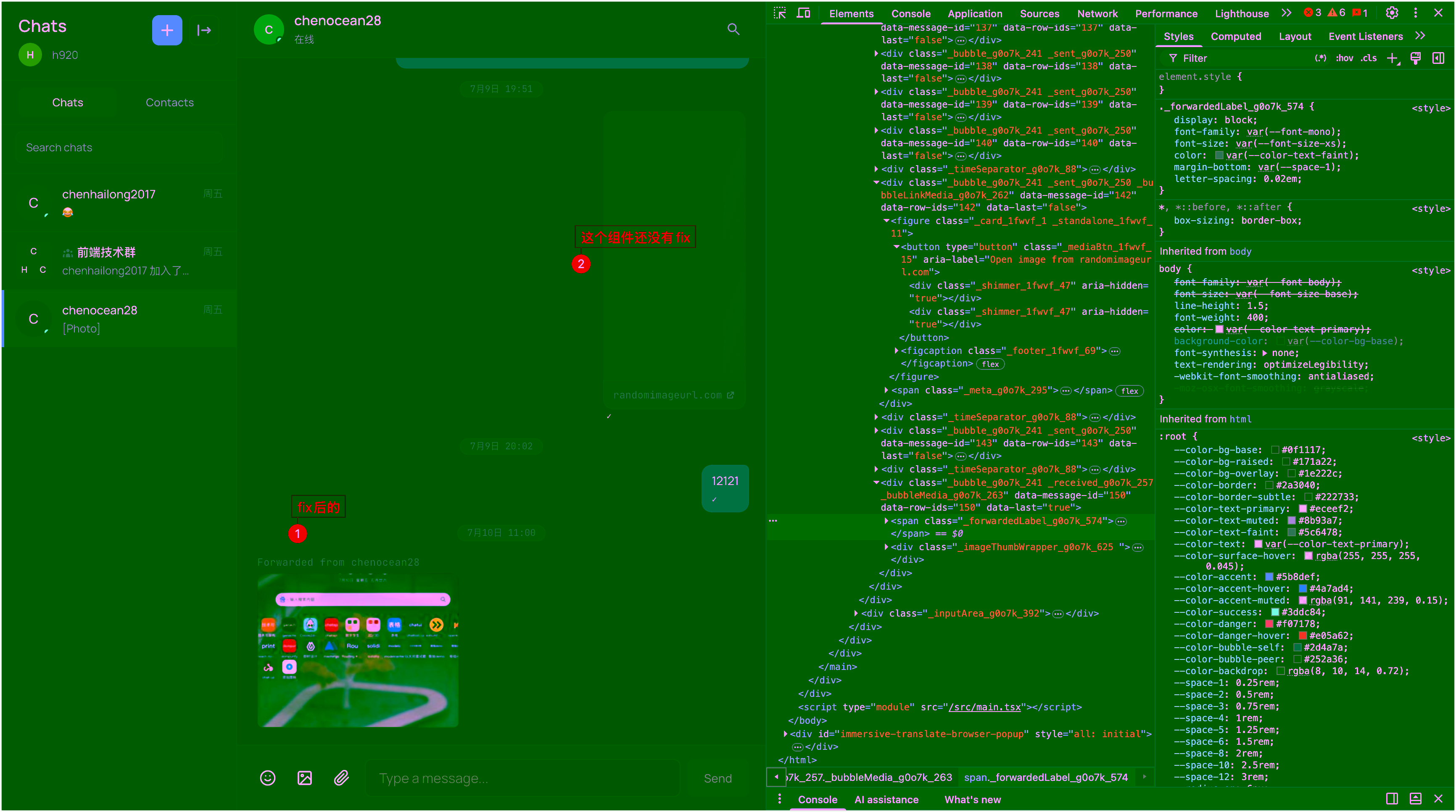1456x812 pixels.
Task: Open the Event Listeners tab
Action: coord(1365,36)
